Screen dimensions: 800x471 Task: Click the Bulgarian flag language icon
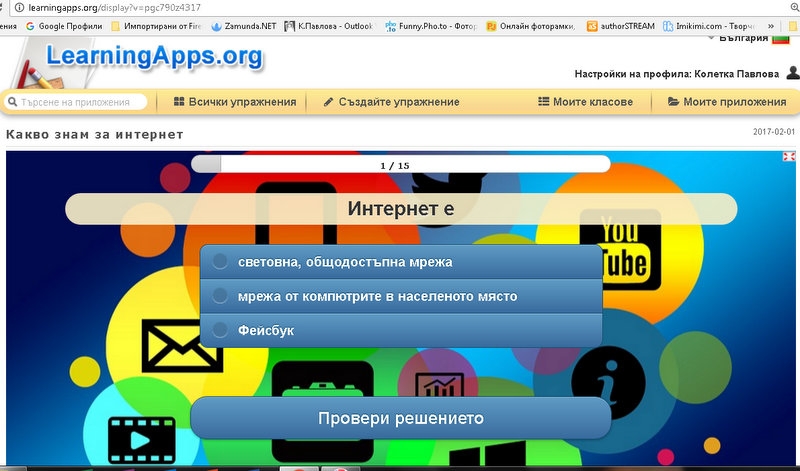[781, 39]
